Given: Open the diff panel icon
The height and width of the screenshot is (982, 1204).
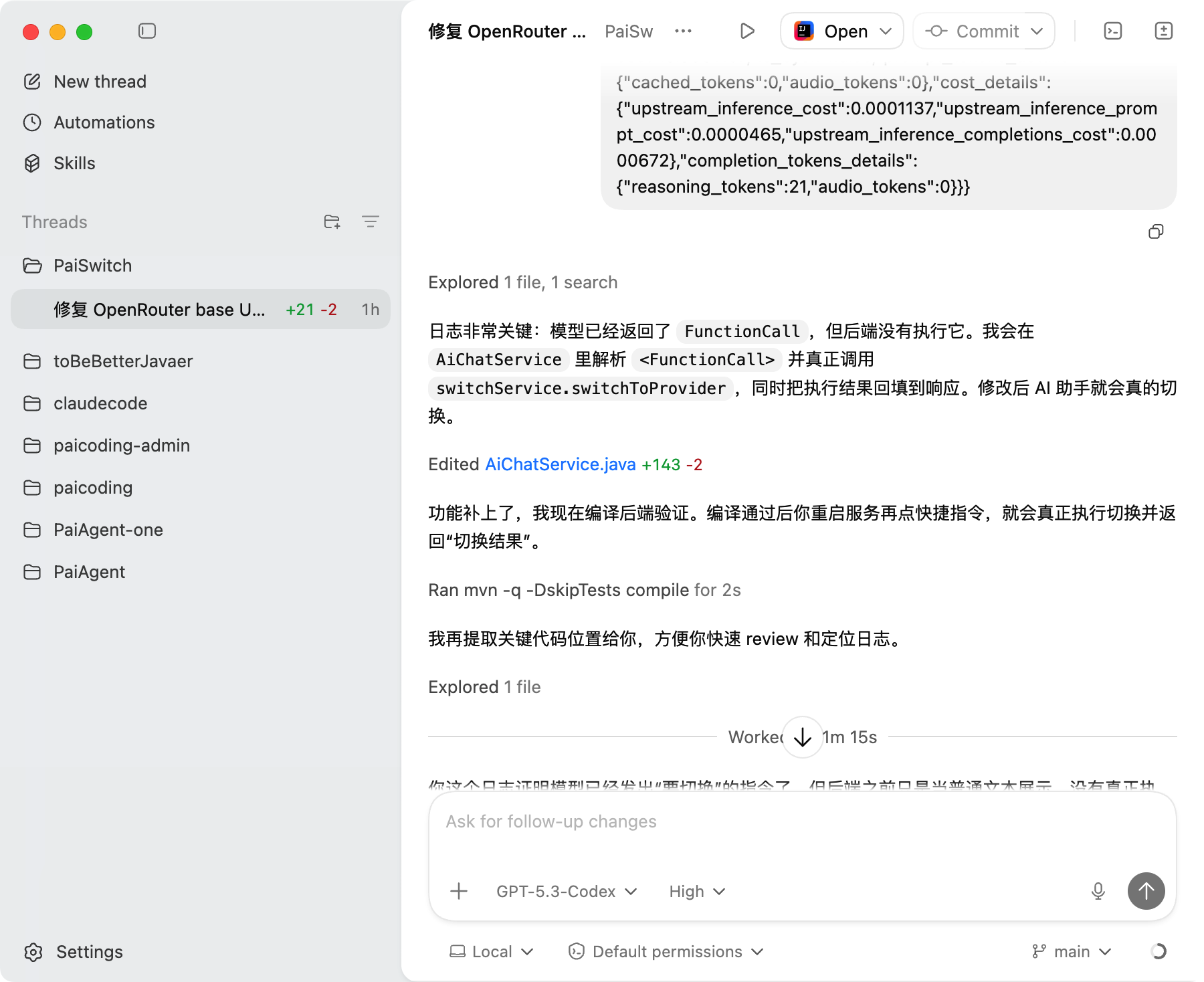Looking at the screenshot, I should tap(1163, 31).
